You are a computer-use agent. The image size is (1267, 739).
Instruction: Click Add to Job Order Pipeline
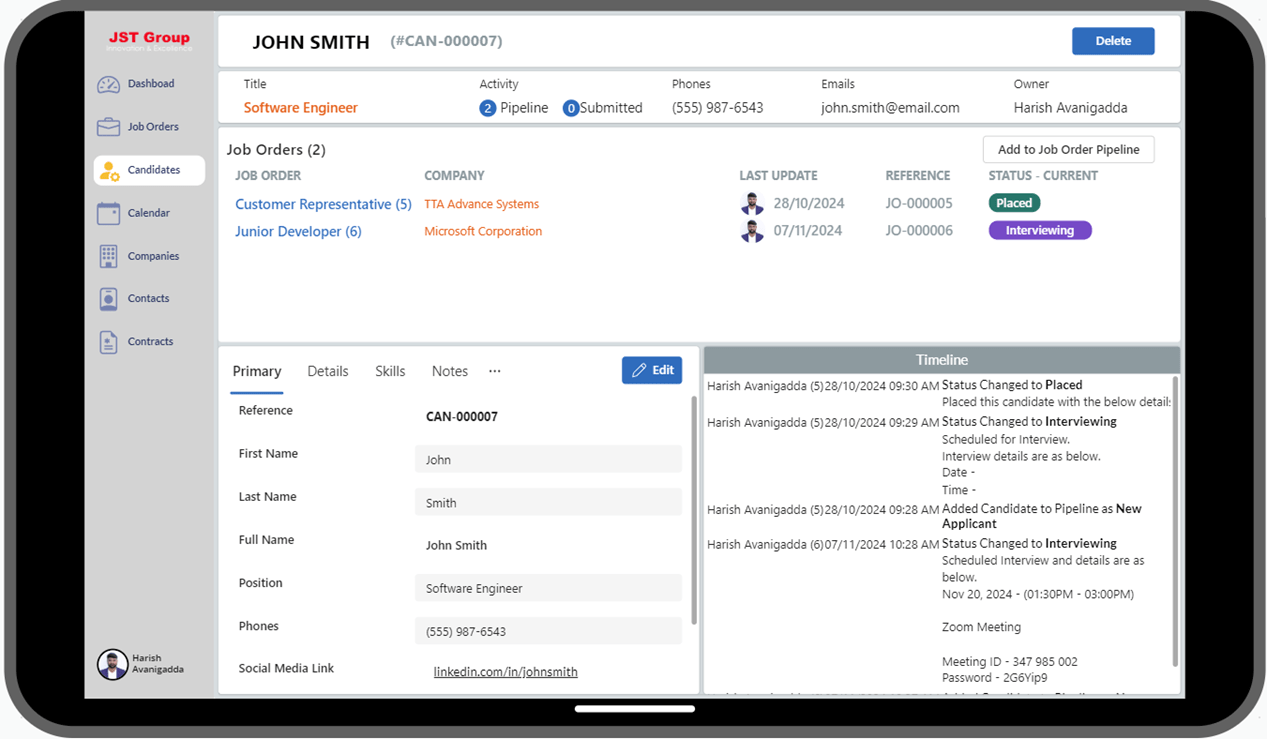(x=1068, y=149)
